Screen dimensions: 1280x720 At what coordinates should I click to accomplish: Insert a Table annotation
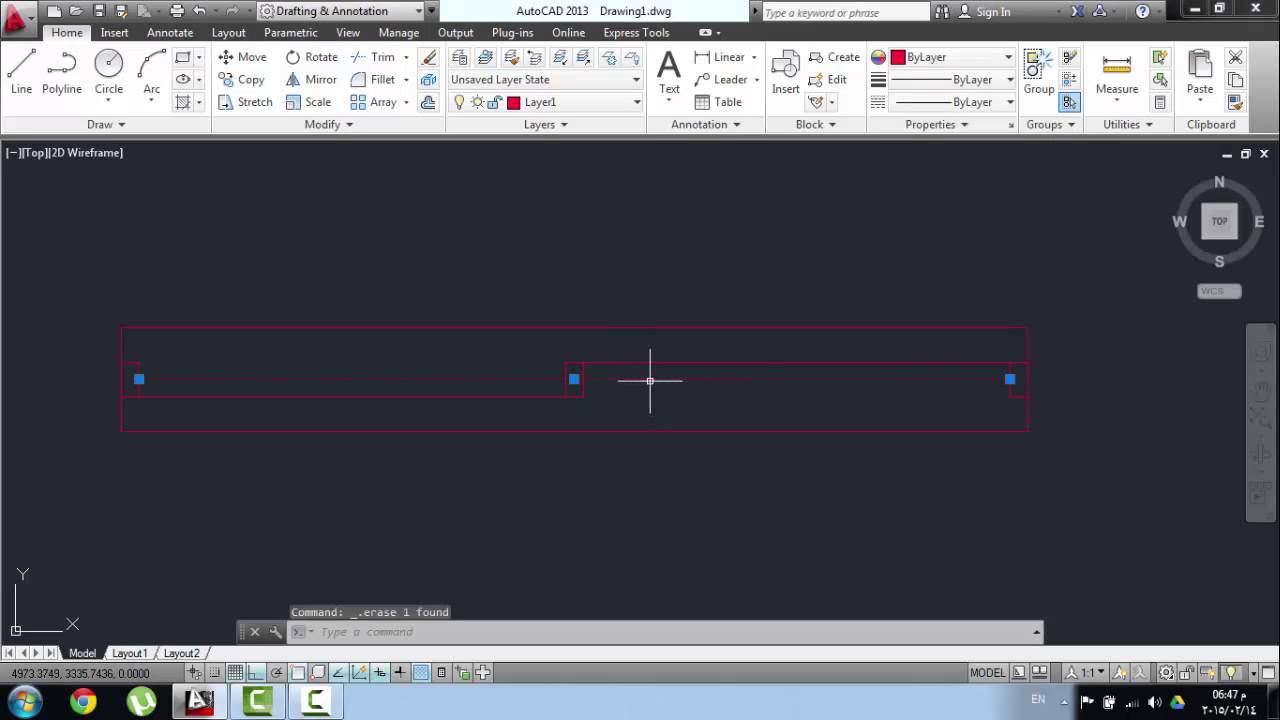click(718, 102)
